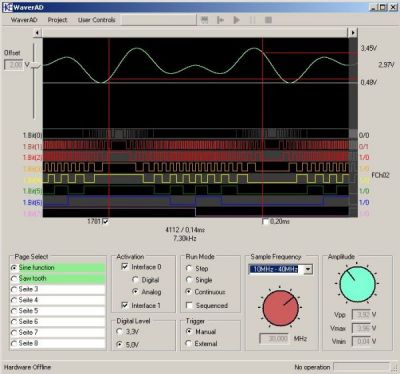Click the step-forward toolbar icon
Viewport: 400px width, 374px height.
point(220,20)
